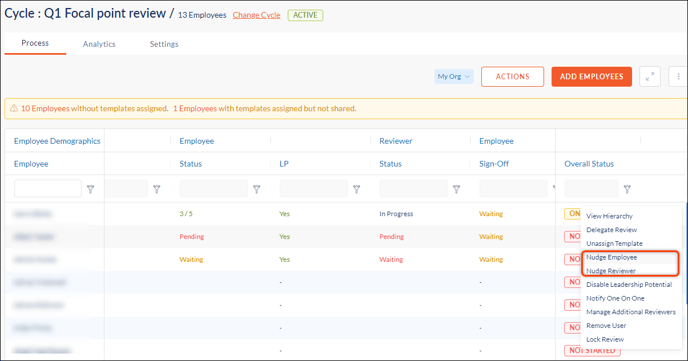Image resolution: width=688 pixels, height=361 pixels.
Task: Click the LP filter input field
Action: tap(314, 189)
